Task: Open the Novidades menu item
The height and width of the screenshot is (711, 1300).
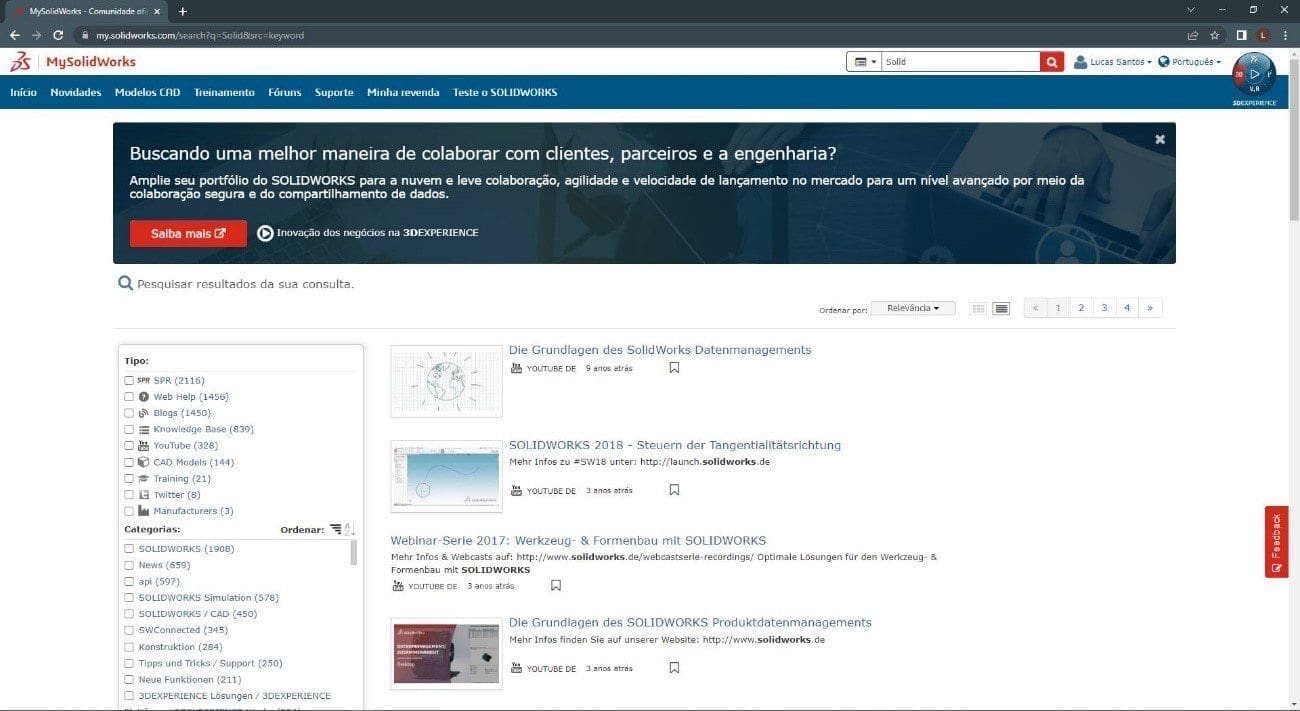Action: pyautogui.click(x=76, y=92)
